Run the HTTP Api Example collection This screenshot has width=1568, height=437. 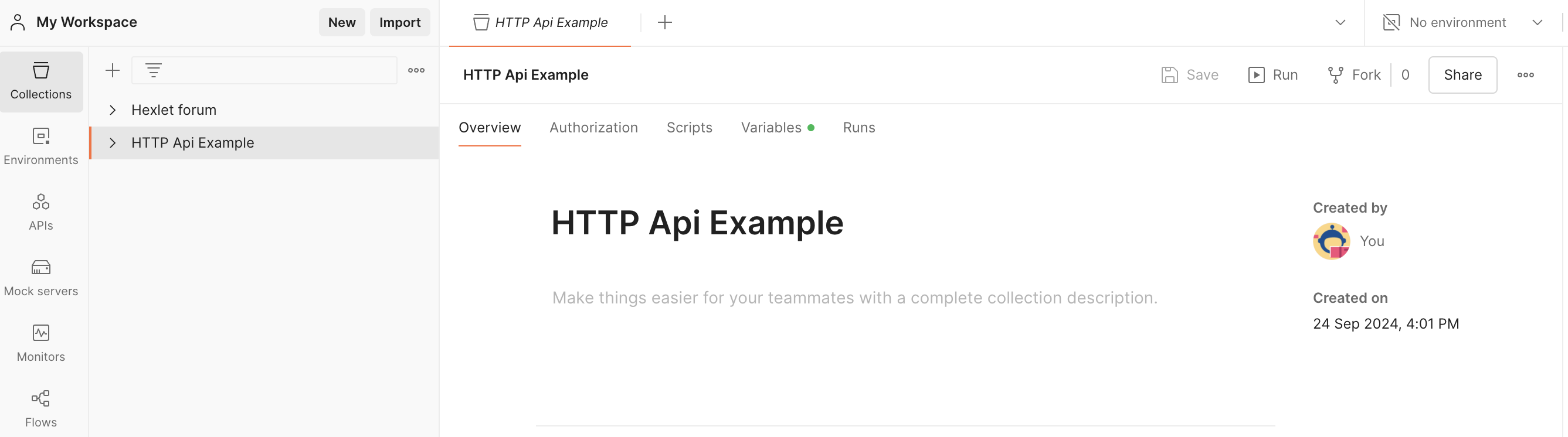[1273, 75]
